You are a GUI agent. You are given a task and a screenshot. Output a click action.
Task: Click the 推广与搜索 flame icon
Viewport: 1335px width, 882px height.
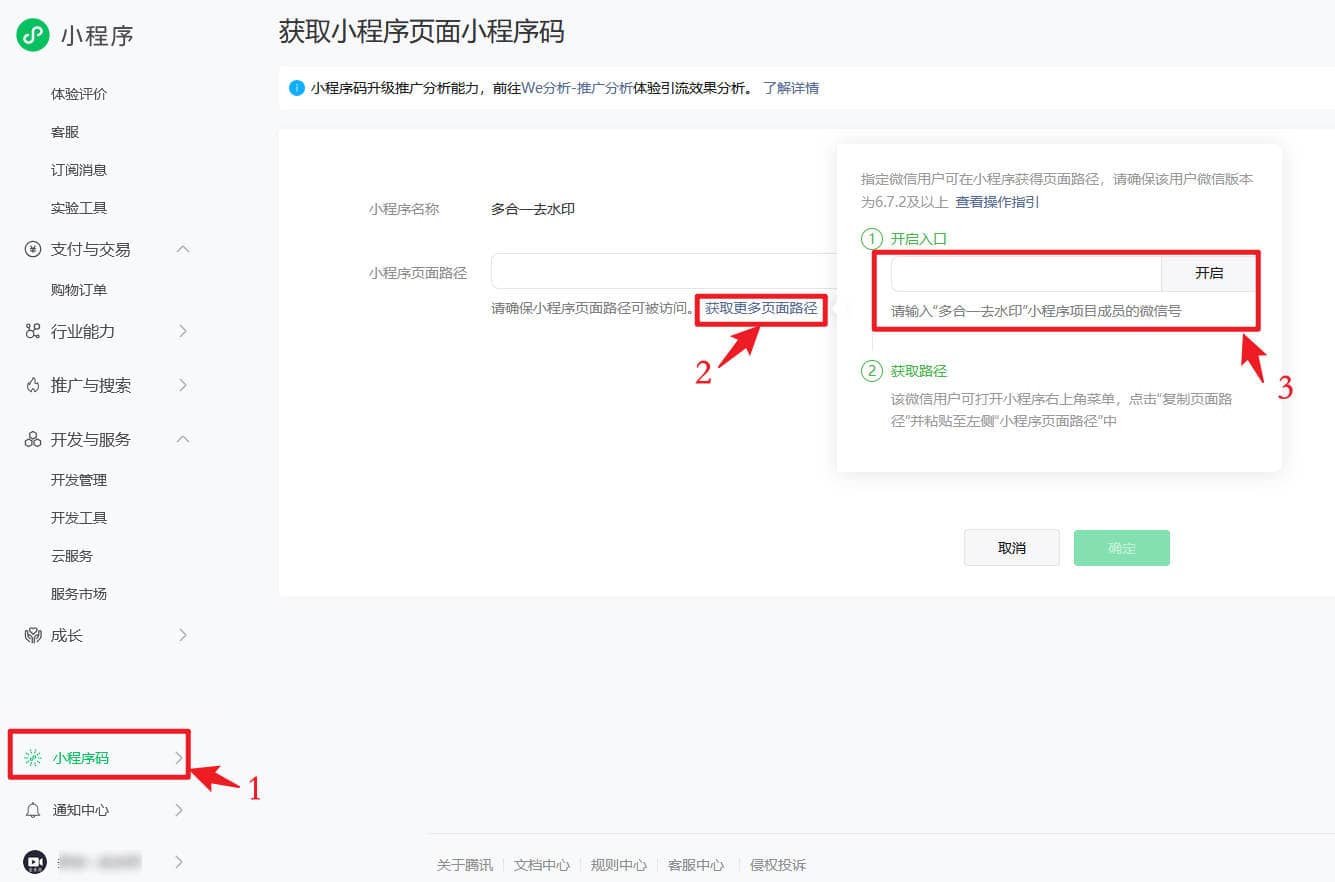(x=33, y=385)
